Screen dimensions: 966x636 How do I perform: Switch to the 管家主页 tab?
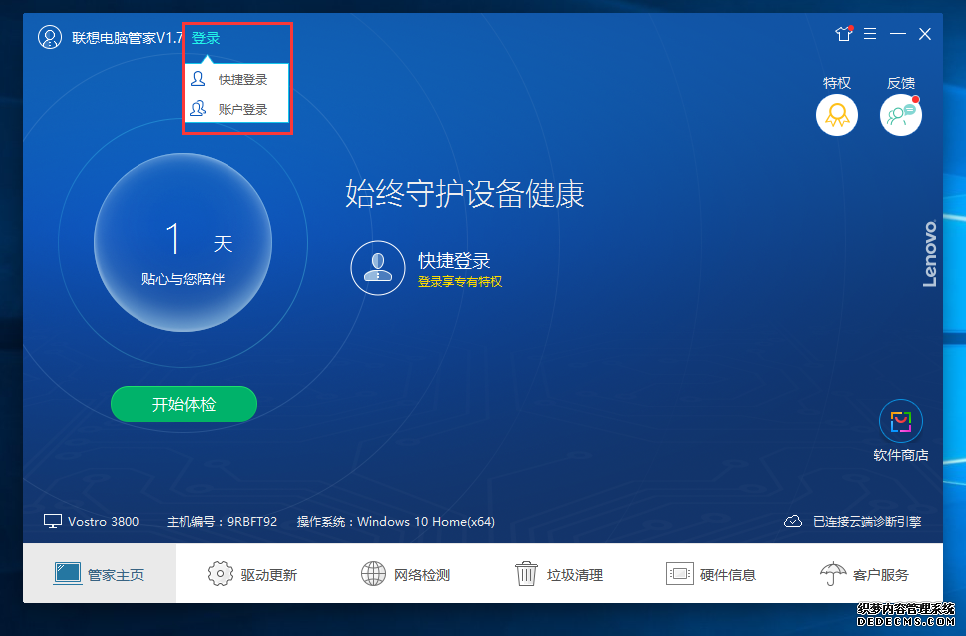coord(99,573)
